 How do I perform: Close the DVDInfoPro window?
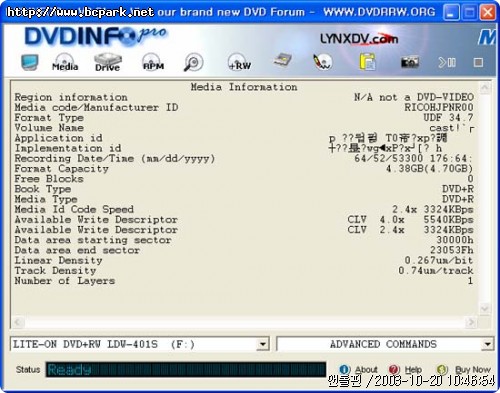point(487,13)
